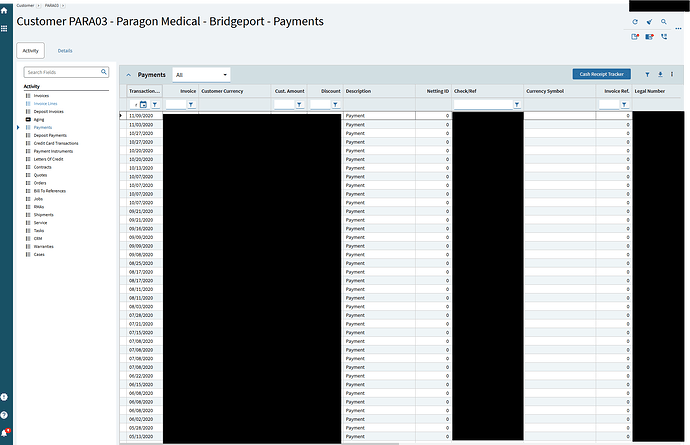
Task: Open the note icon with red badge
Action: pyautogui.click(x=635, y=37)
